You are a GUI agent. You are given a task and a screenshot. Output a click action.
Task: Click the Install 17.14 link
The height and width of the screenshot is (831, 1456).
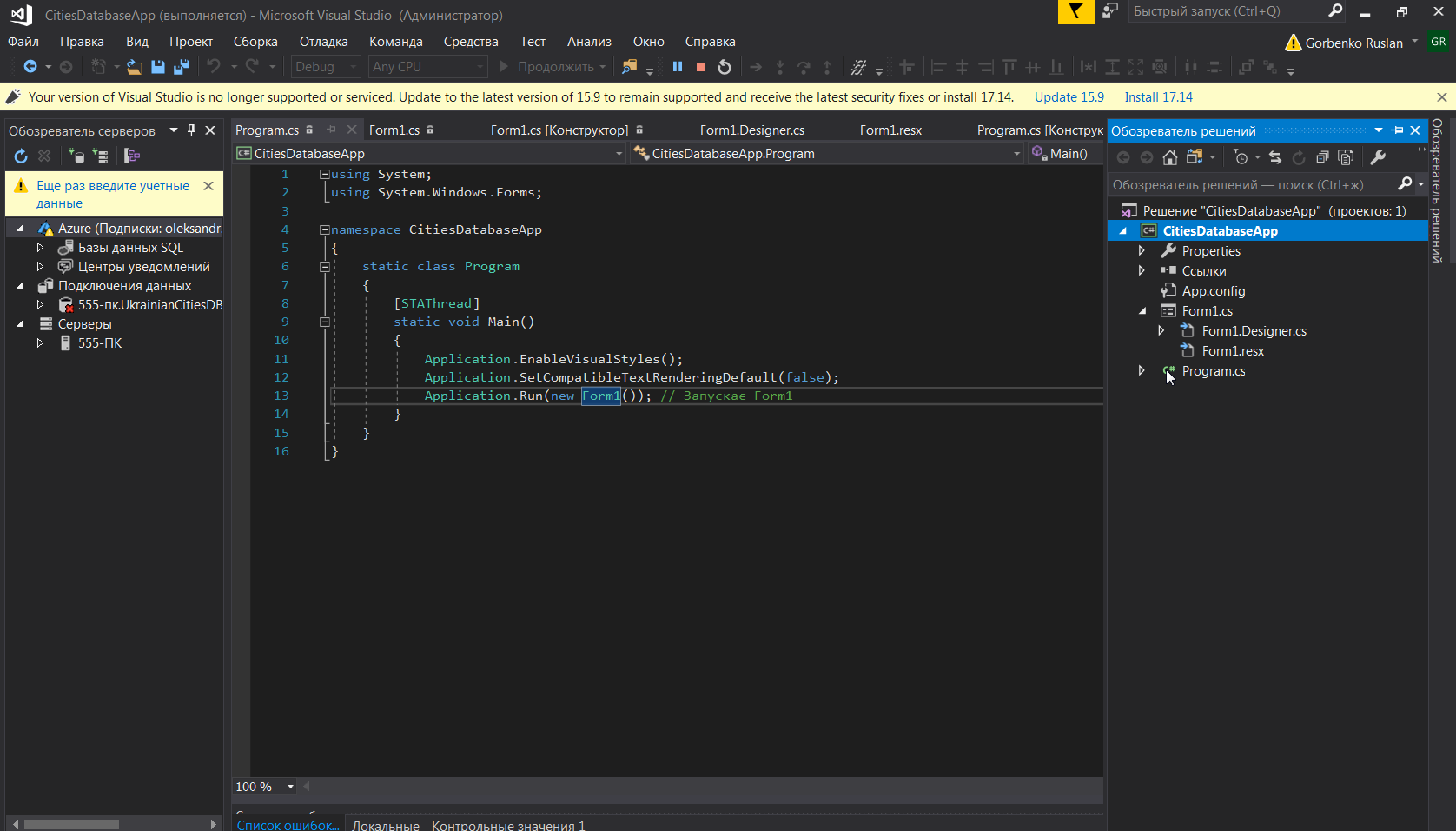pos(1158,97)
